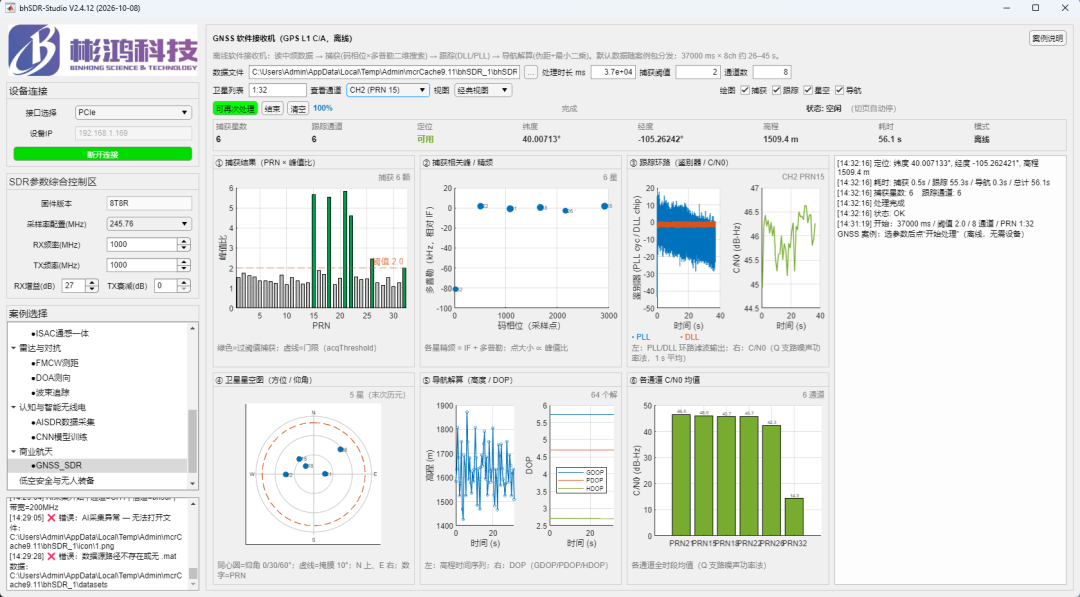The height and width of the screenshot is (597, 1080).
Task: Toggle the 捕获 plot checkbox
Action: click(745, 90)
